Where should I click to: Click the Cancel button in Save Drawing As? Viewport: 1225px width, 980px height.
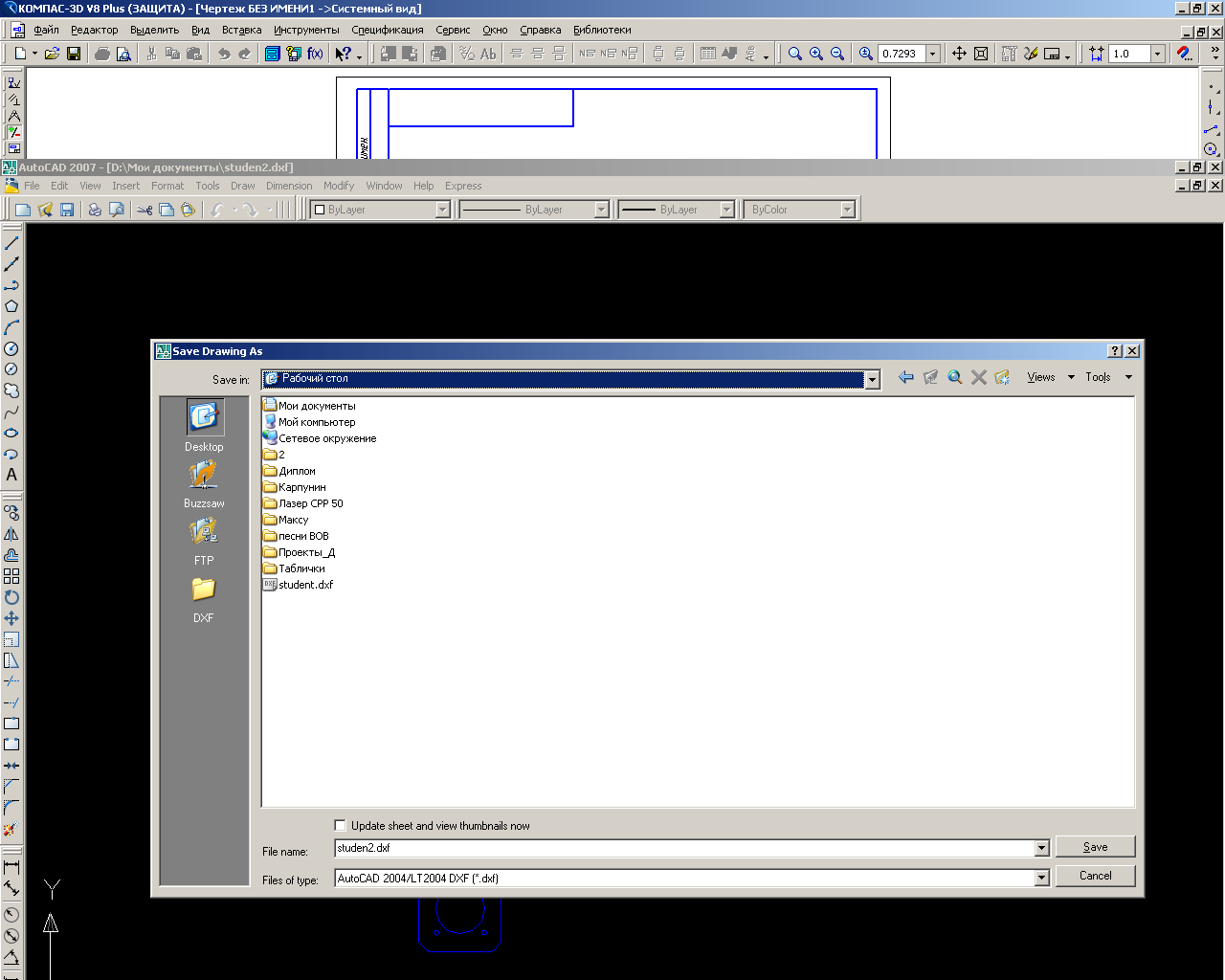point(1095,876)
